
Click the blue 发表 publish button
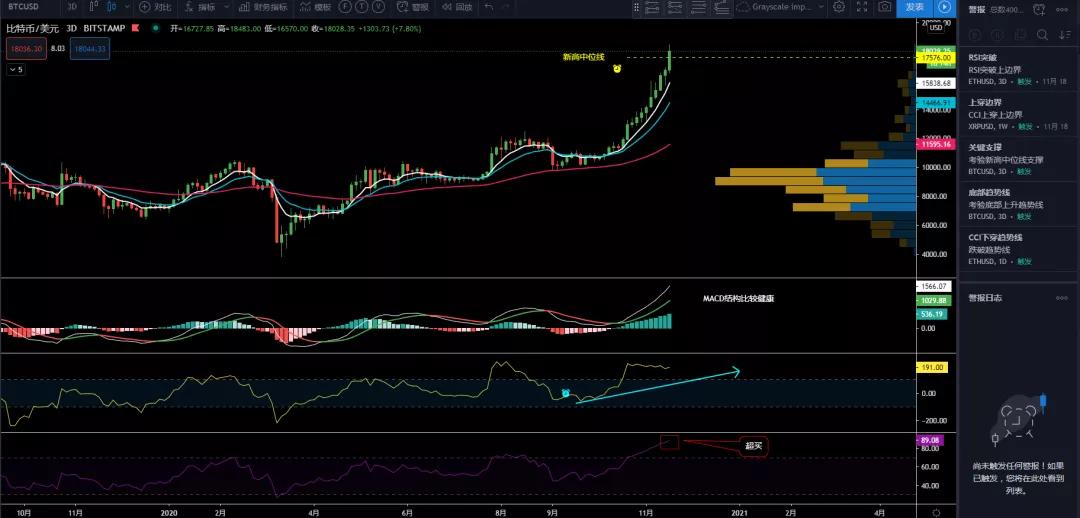pos(914,7)
